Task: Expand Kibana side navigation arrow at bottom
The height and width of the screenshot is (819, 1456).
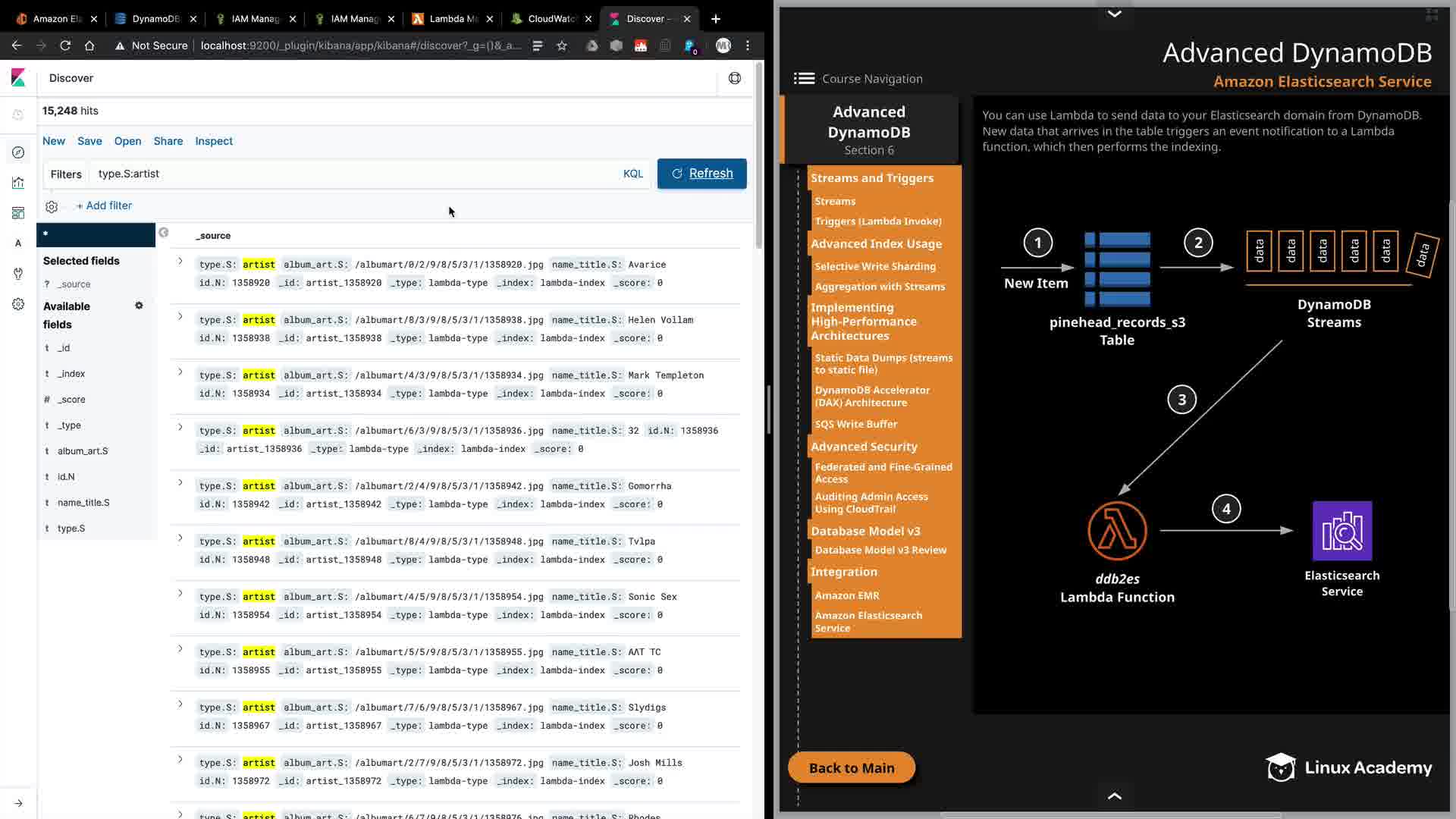Action: (18, 803)
